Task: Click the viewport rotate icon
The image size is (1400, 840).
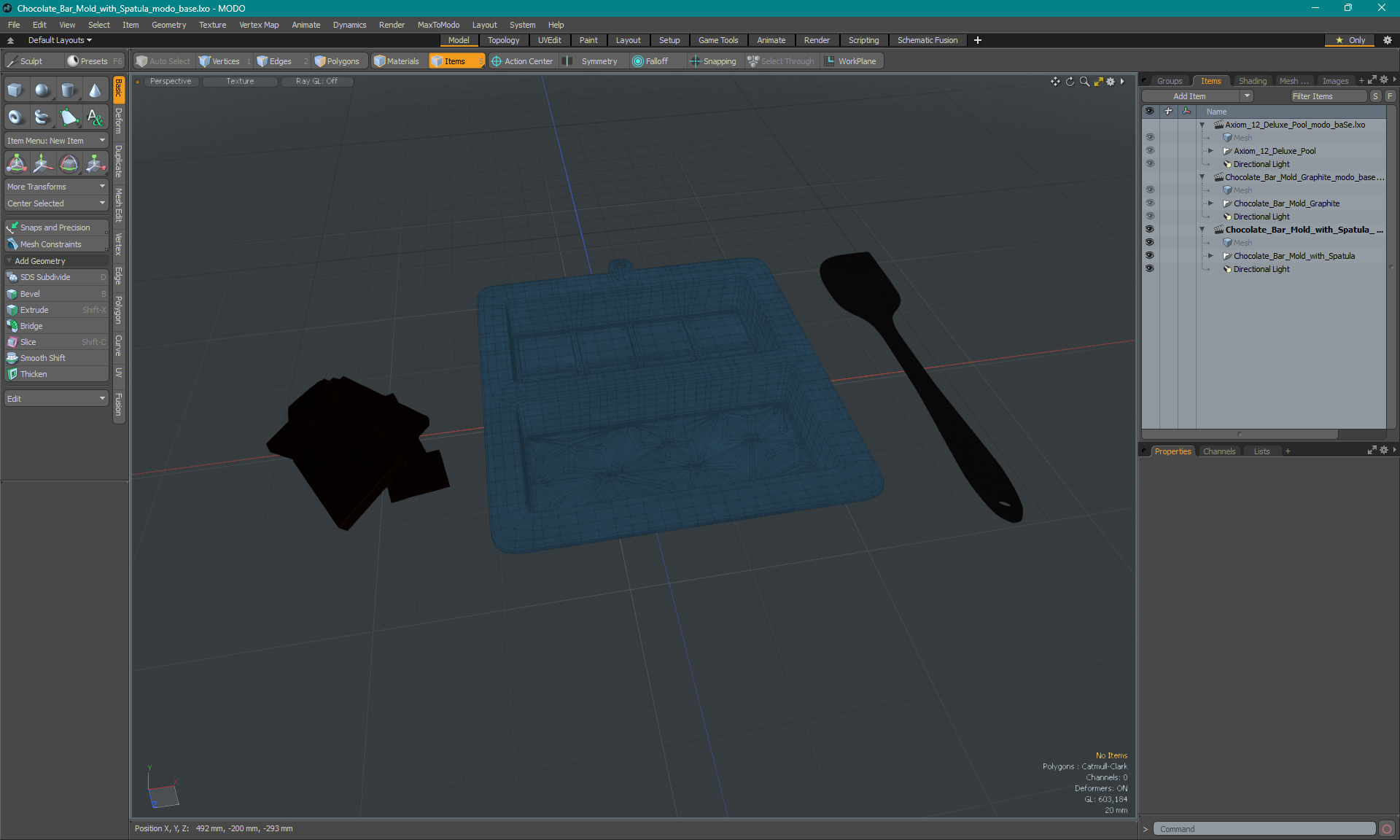Action: pos(1070,82)
